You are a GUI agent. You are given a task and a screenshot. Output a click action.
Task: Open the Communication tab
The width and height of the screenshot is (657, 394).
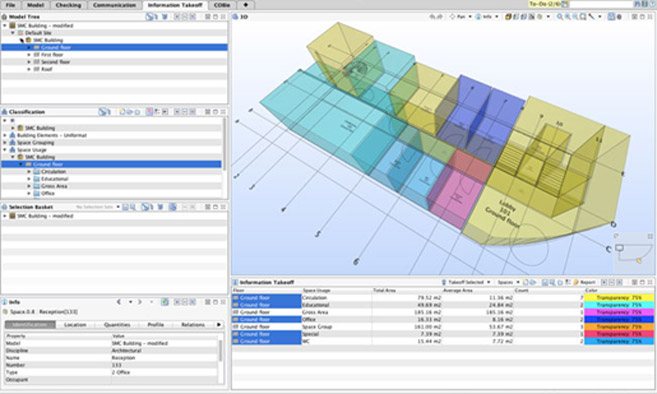(x=114, y=5)
